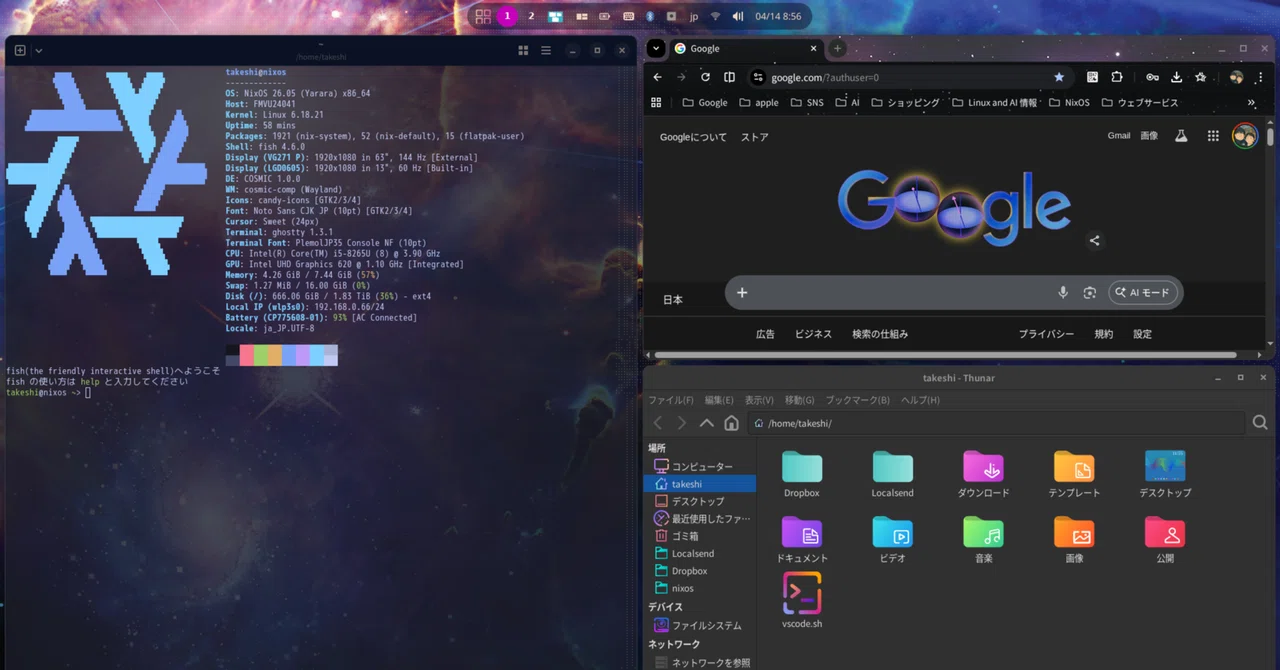
Task: Open the Google apps grid
Action: click(1213, 136)
